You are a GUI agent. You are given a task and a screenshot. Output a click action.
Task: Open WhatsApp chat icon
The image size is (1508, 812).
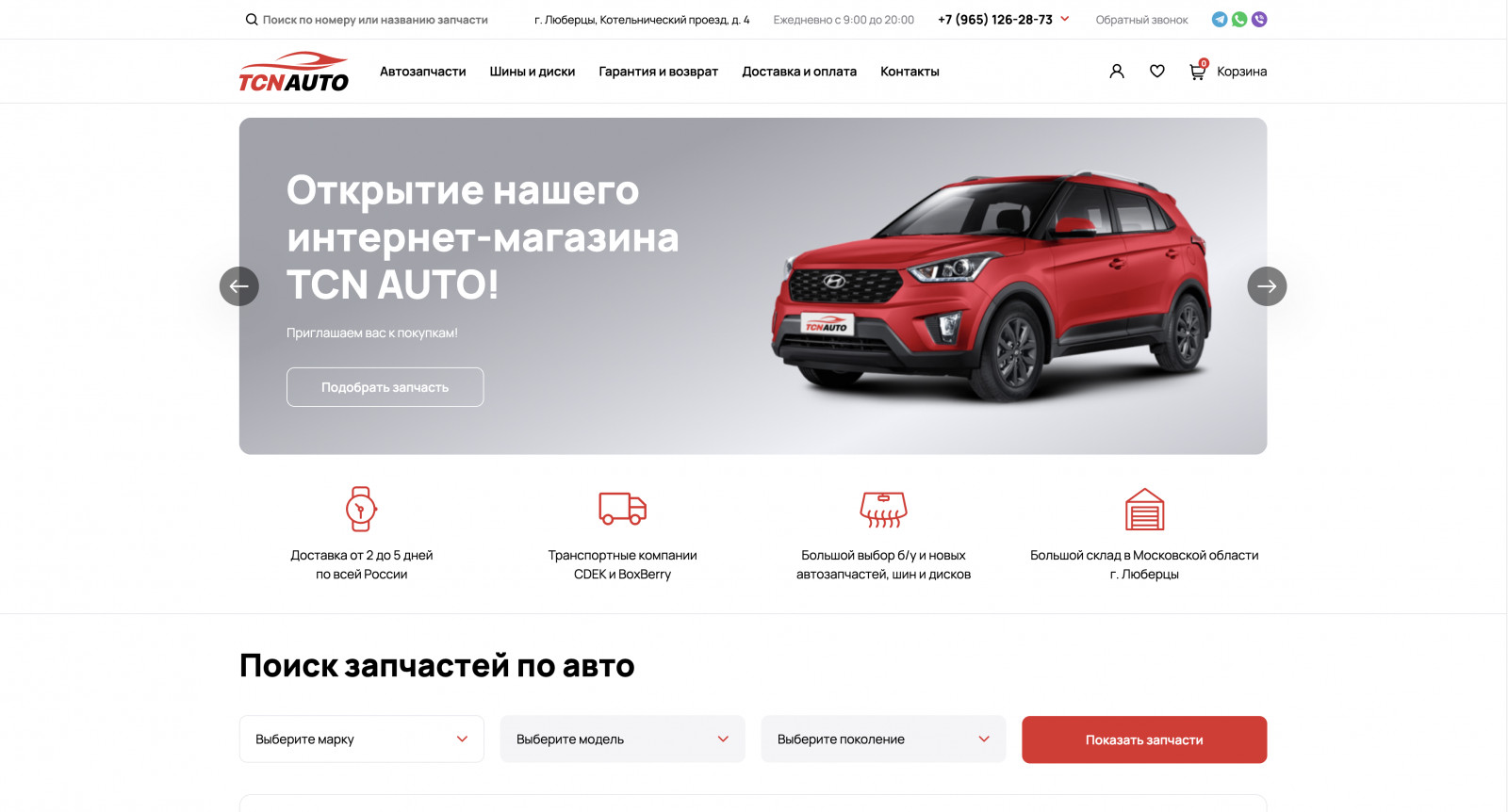click(x=1239, y=19)
